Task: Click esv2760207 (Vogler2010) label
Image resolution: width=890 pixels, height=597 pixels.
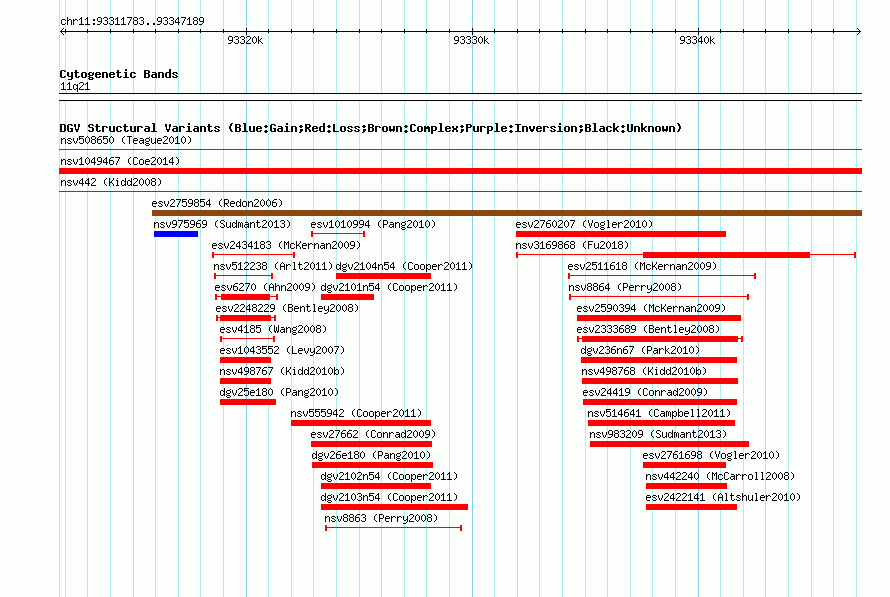Action: 584,224
